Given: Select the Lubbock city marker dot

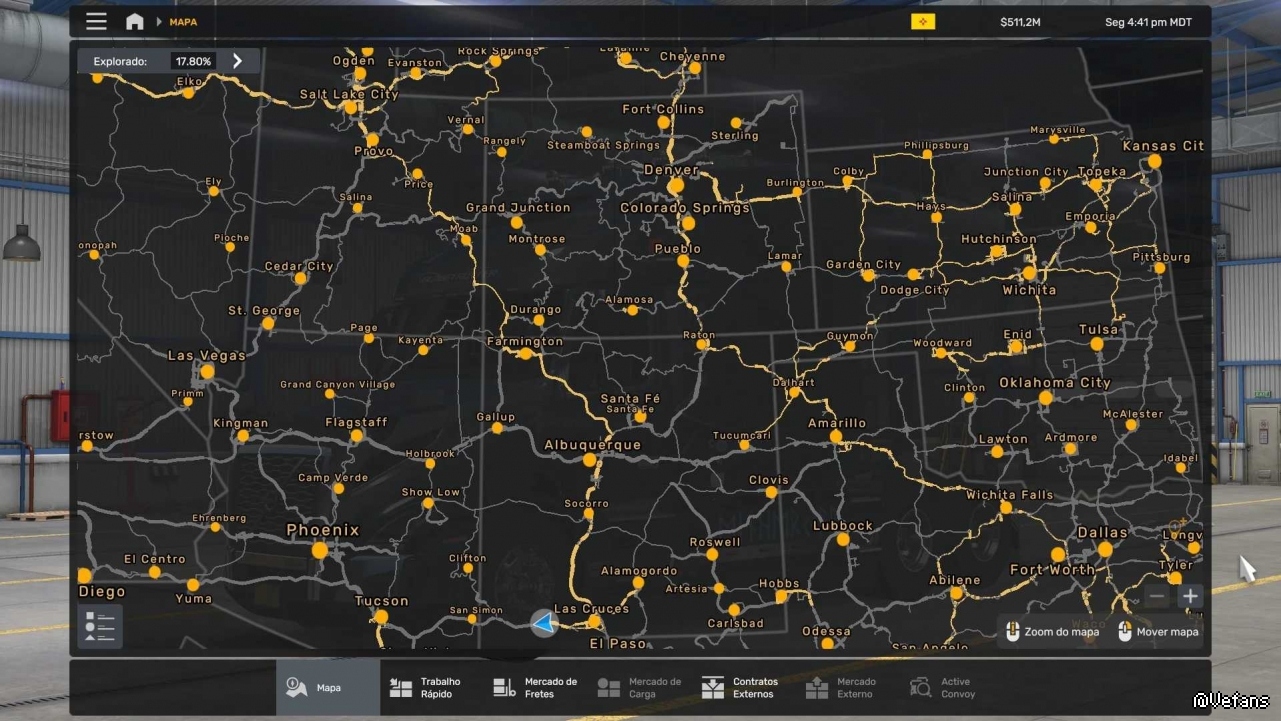Looking at the screenshot, I should click(843, 540).
